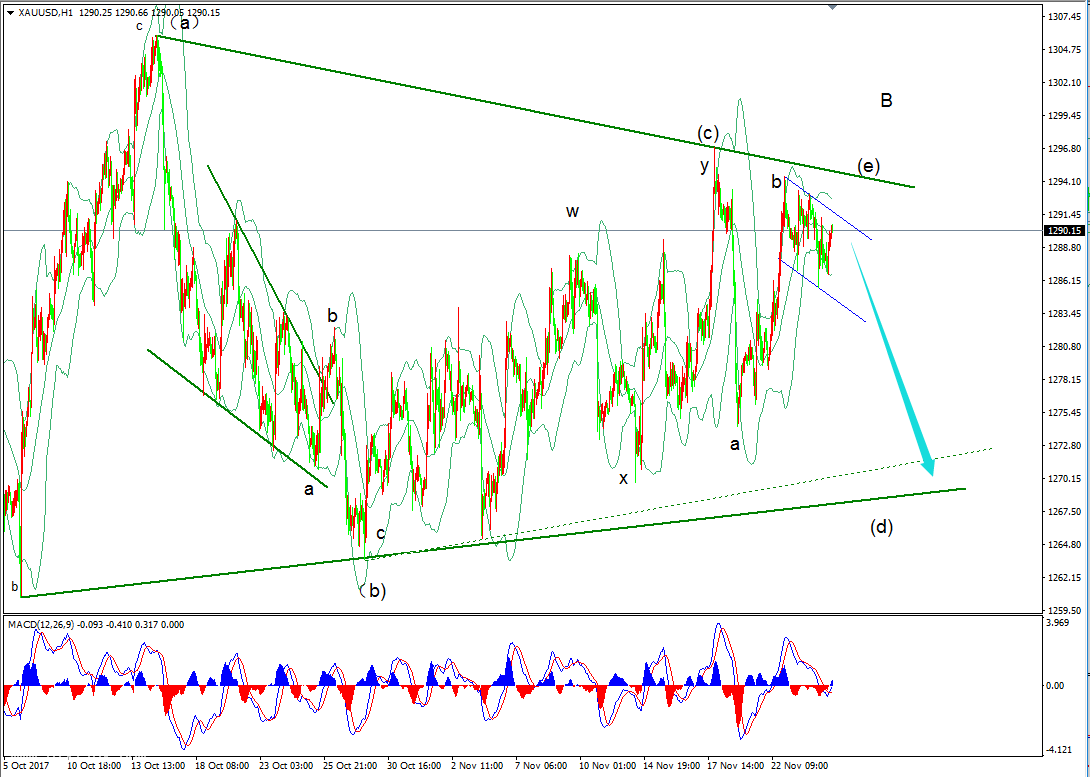The height and width of the screenshot is (777, 1090).
Task: Click the MACD(12,26,9) indicator label
Action: [40, 625]
